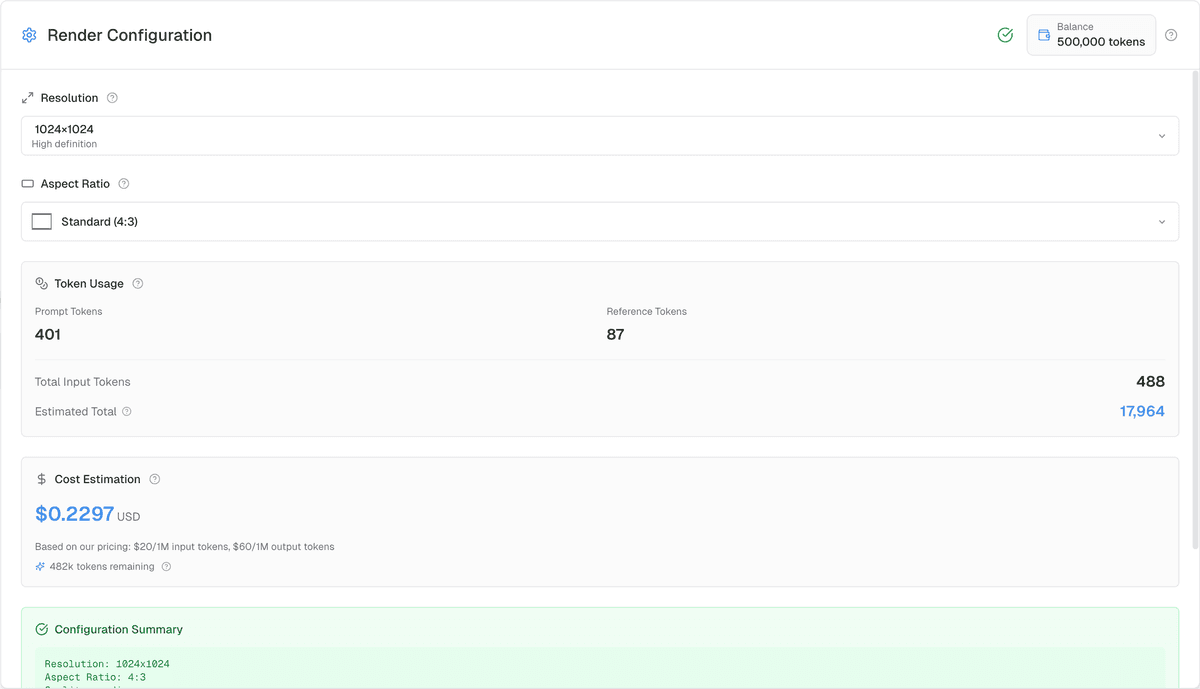Open the Resolution dropdown showing 1024×1024
The image size is (1200, 689).
point(600,135)
